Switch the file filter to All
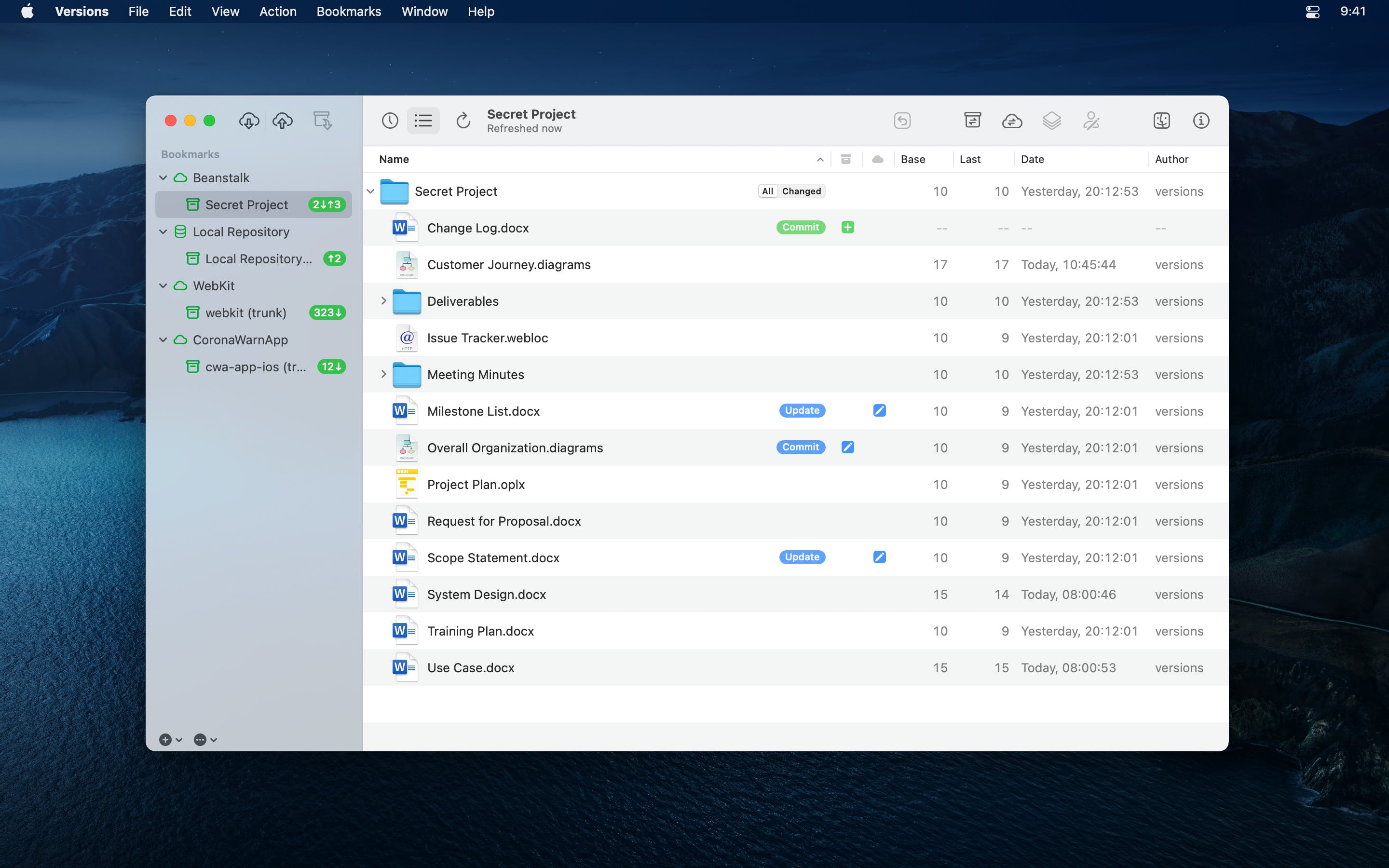The height and width of the screenshot is (868, 1389). (x=767, y=190)
